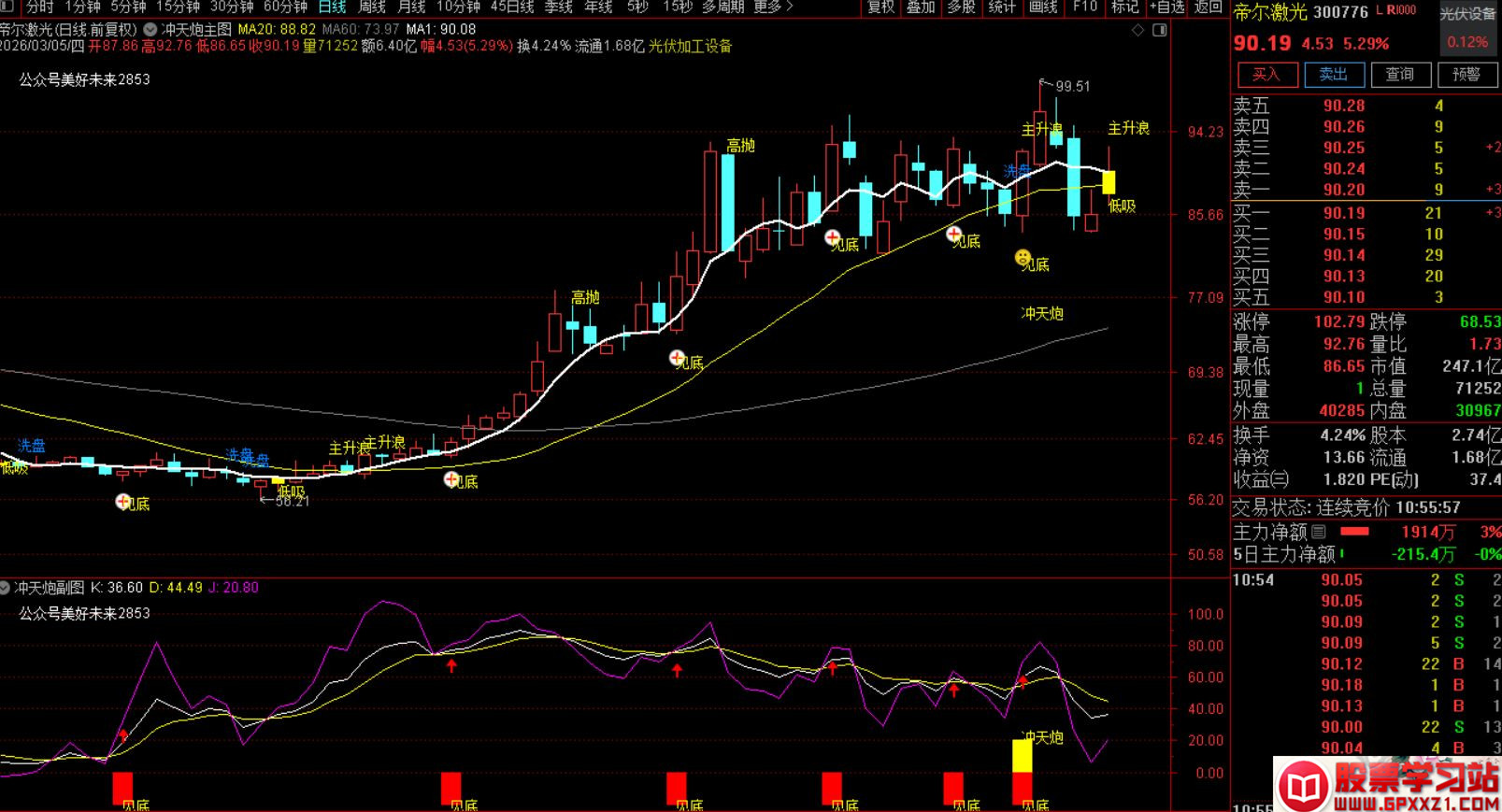This screenshot has width=1502, height=812.
Task: Toggle 叠加 overlay in the toolbar
Action: tap(921, 7)
